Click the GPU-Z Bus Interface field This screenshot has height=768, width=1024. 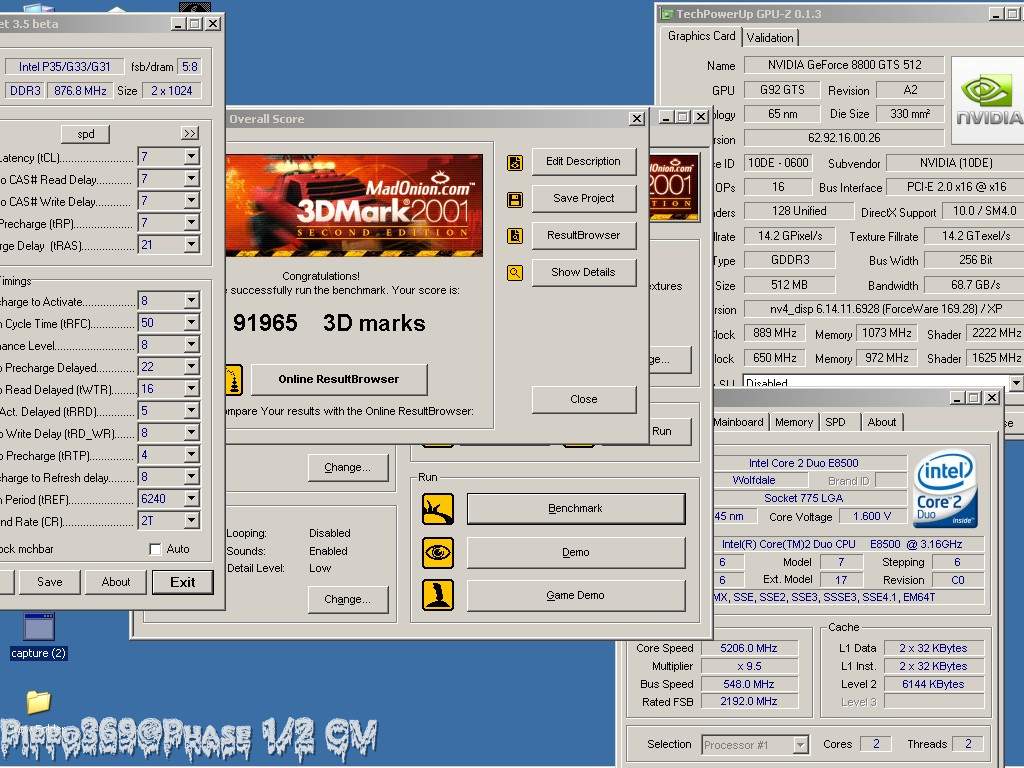(956, 187)
